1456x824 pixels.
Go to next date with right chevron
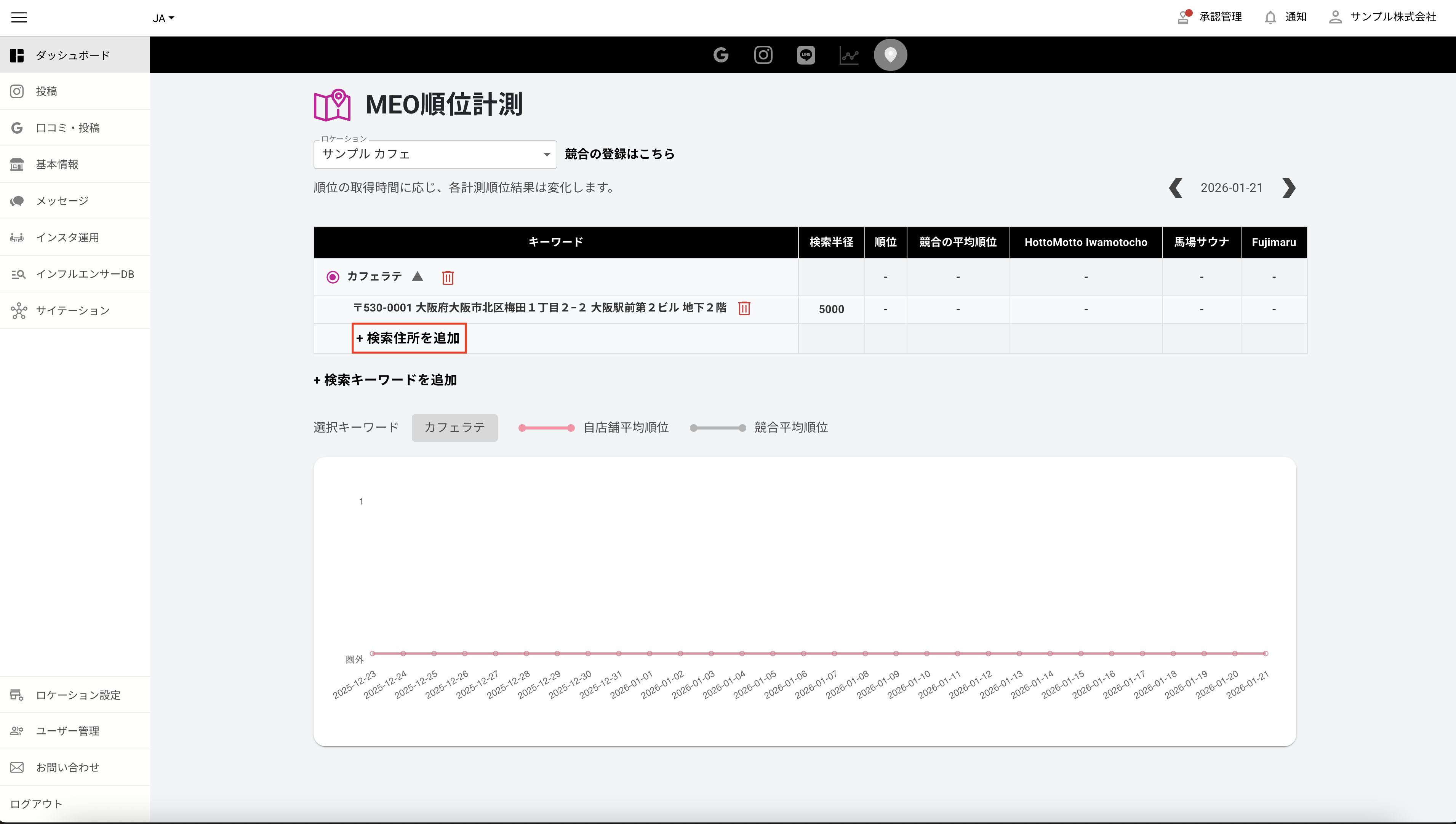1289,188
